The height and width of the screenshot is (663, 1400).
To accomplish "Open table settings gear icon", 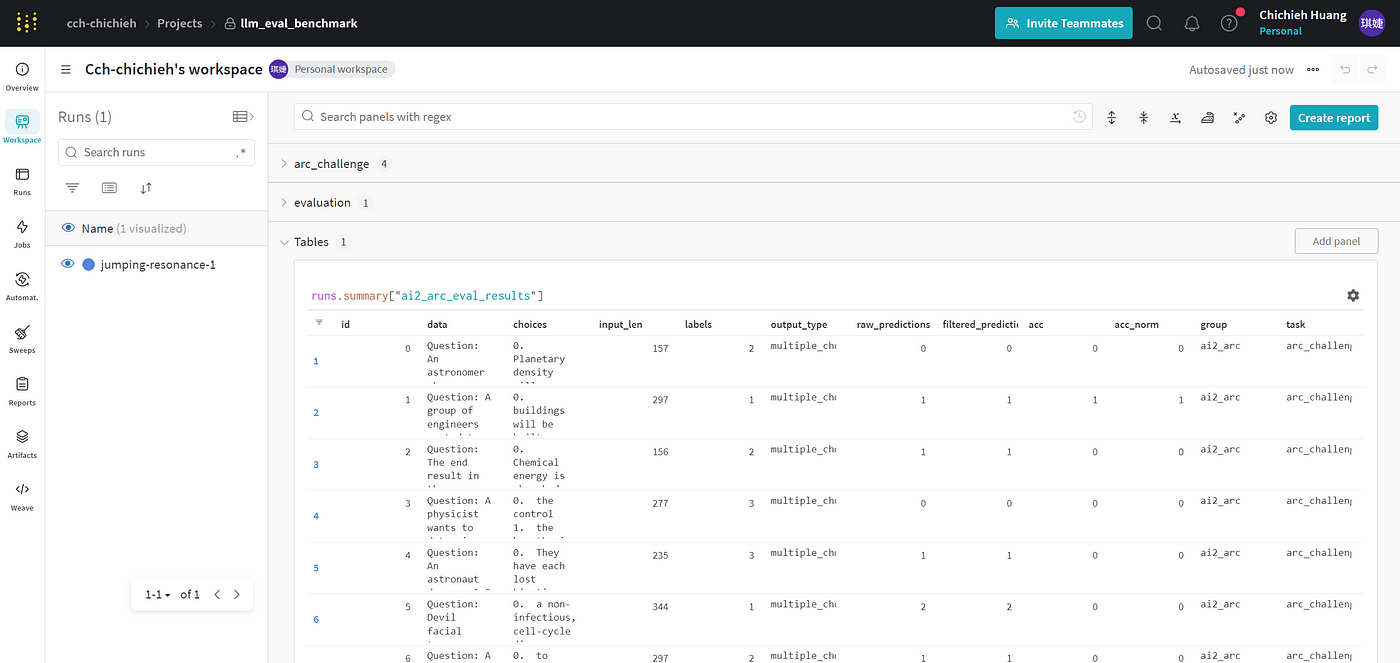I will (x=1353, y=295).
